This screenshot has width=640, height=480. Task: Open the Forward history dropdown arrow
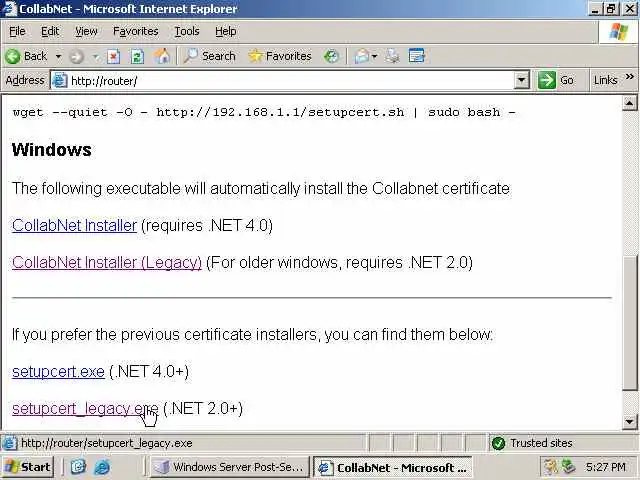point(95,56)
